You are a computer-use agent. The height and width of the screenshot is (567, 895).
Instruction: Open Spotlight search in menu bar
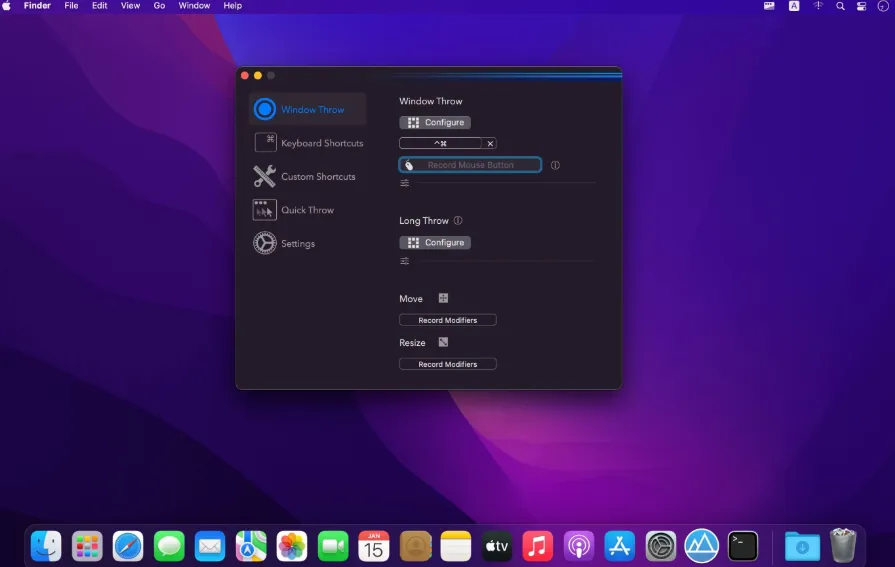click(x=840, y=6)
